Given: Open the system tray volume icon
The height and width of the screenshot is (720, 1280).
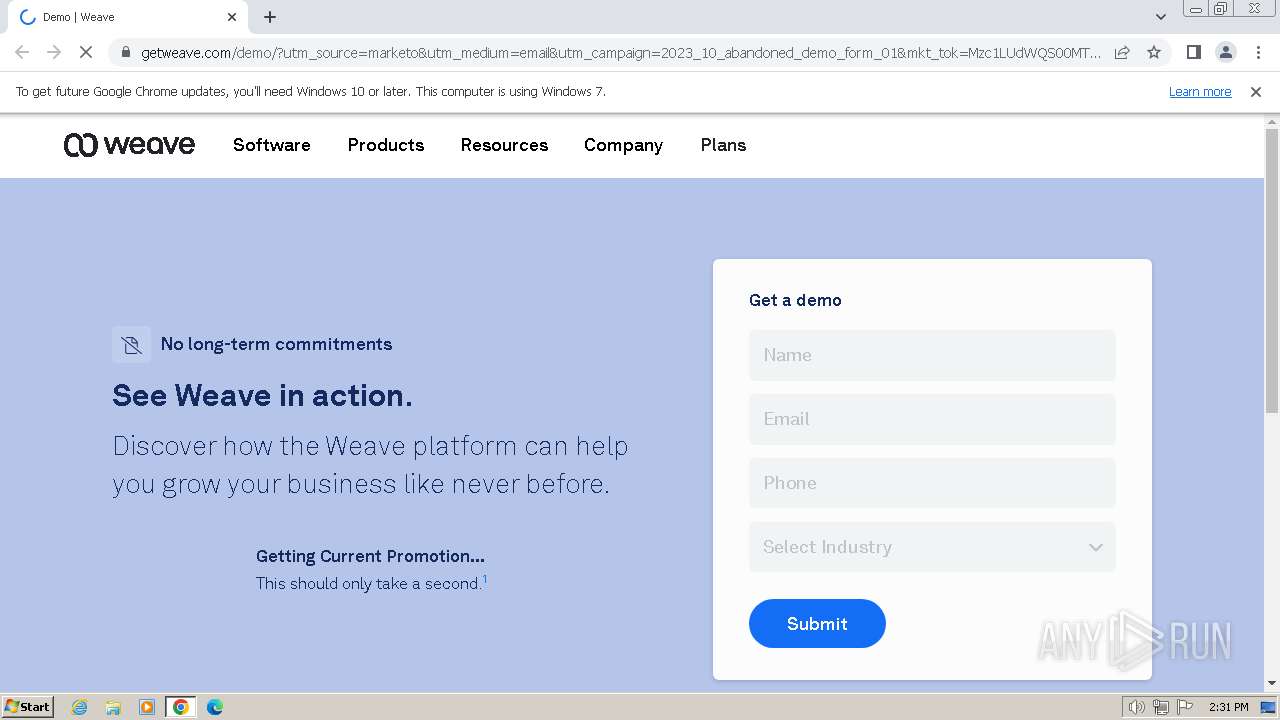Looking at the screenshot, I should (1136, 707).
